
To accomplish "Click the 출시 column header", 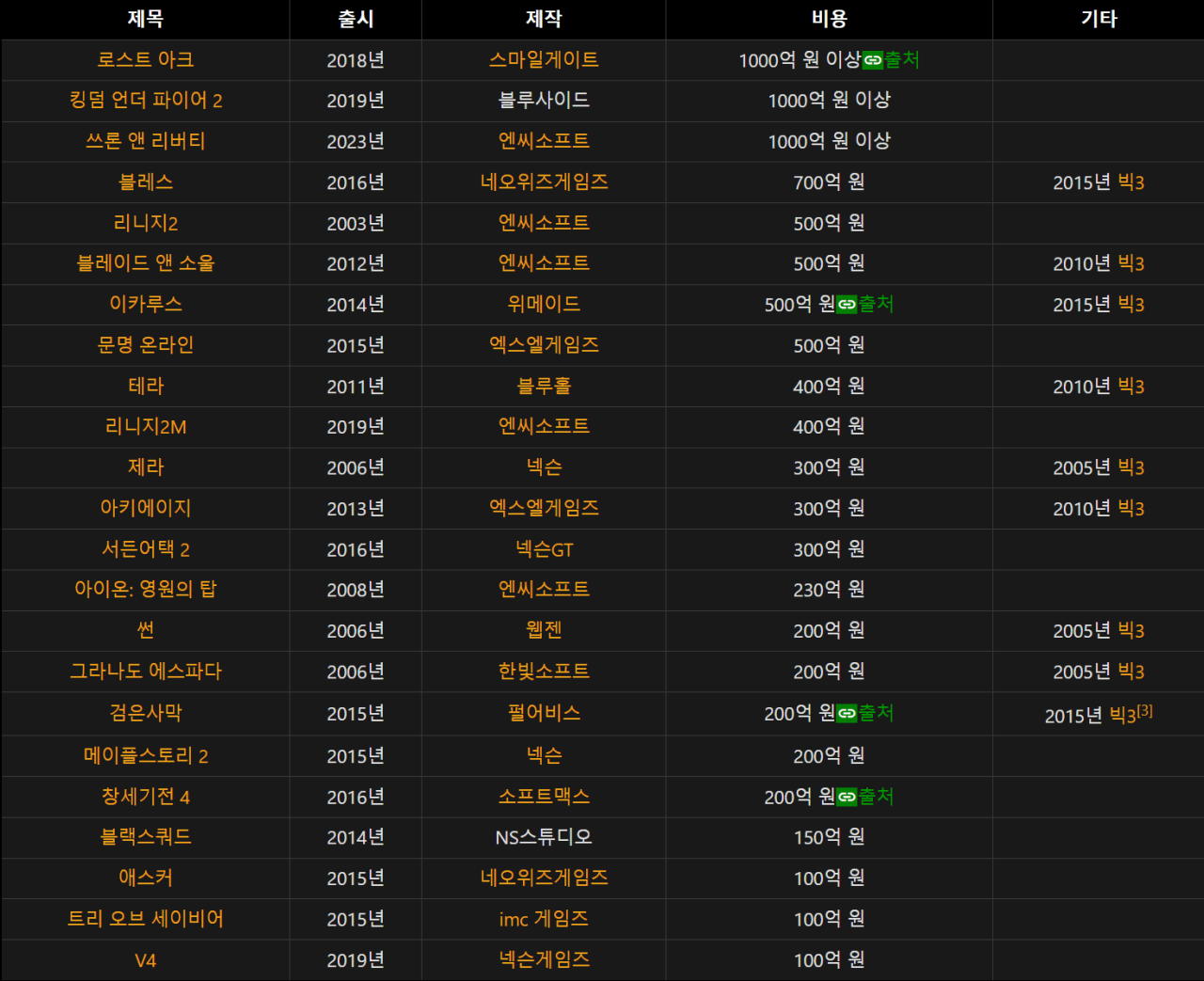I will pos(356,19).
